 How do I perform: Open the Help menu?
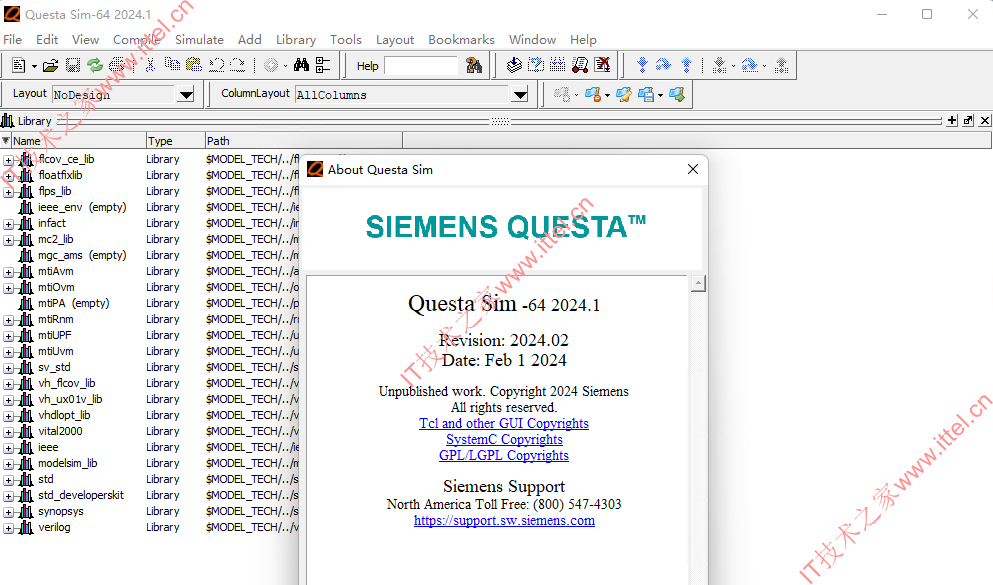(x=583, y=39)
